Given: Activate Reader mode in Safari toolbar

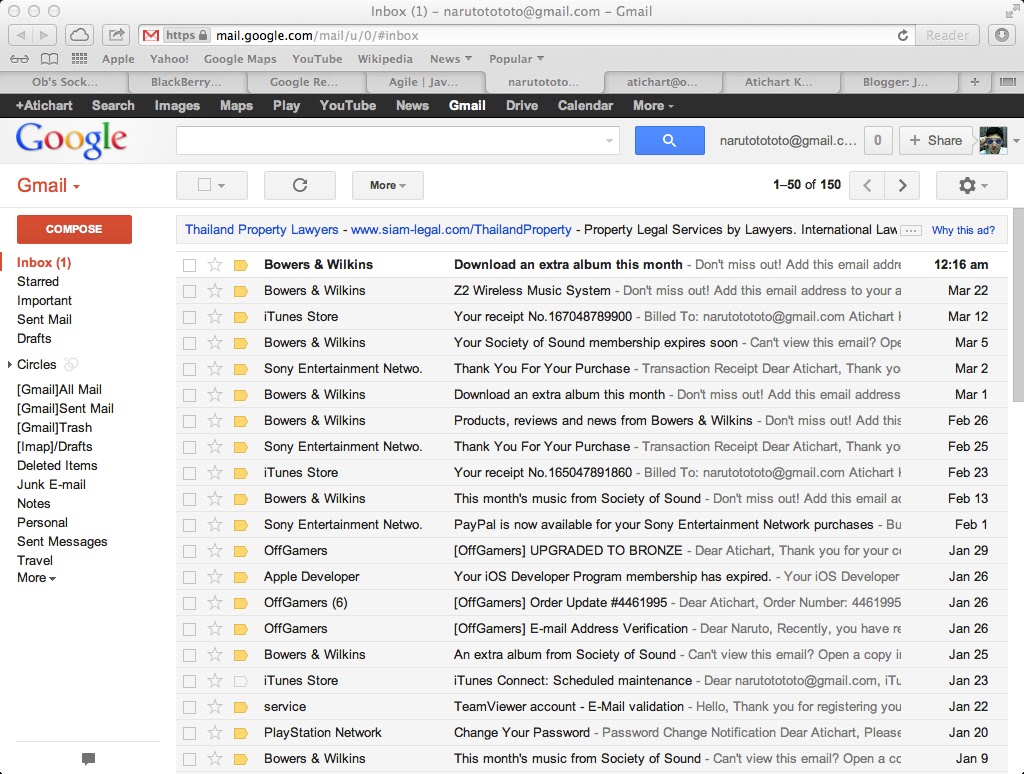Looking at the screenshot, I should coord(946,34).
